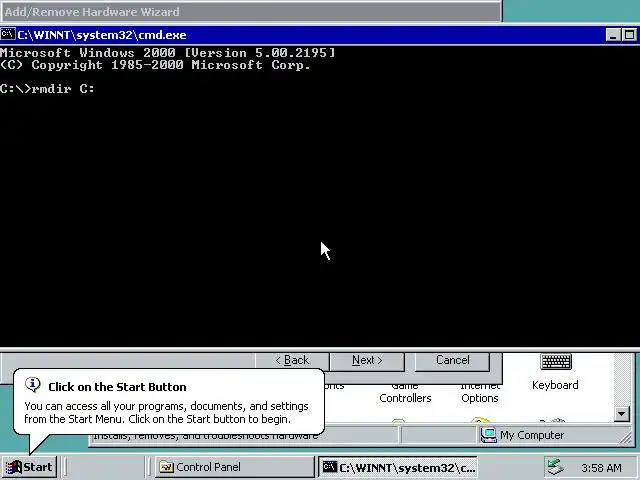Select the cmd.exe taskbar button
Screen dimensions: 640x480
[398, 467]
